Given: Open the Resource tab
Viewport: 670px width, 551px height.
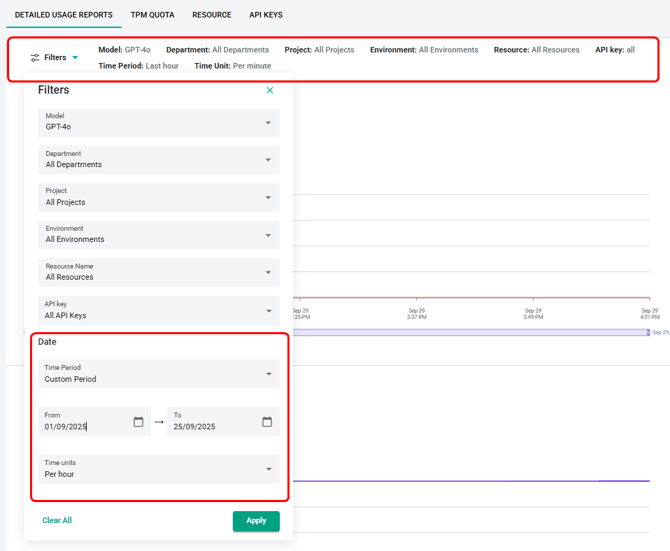Looking at the screenshot, I should 212,15.
